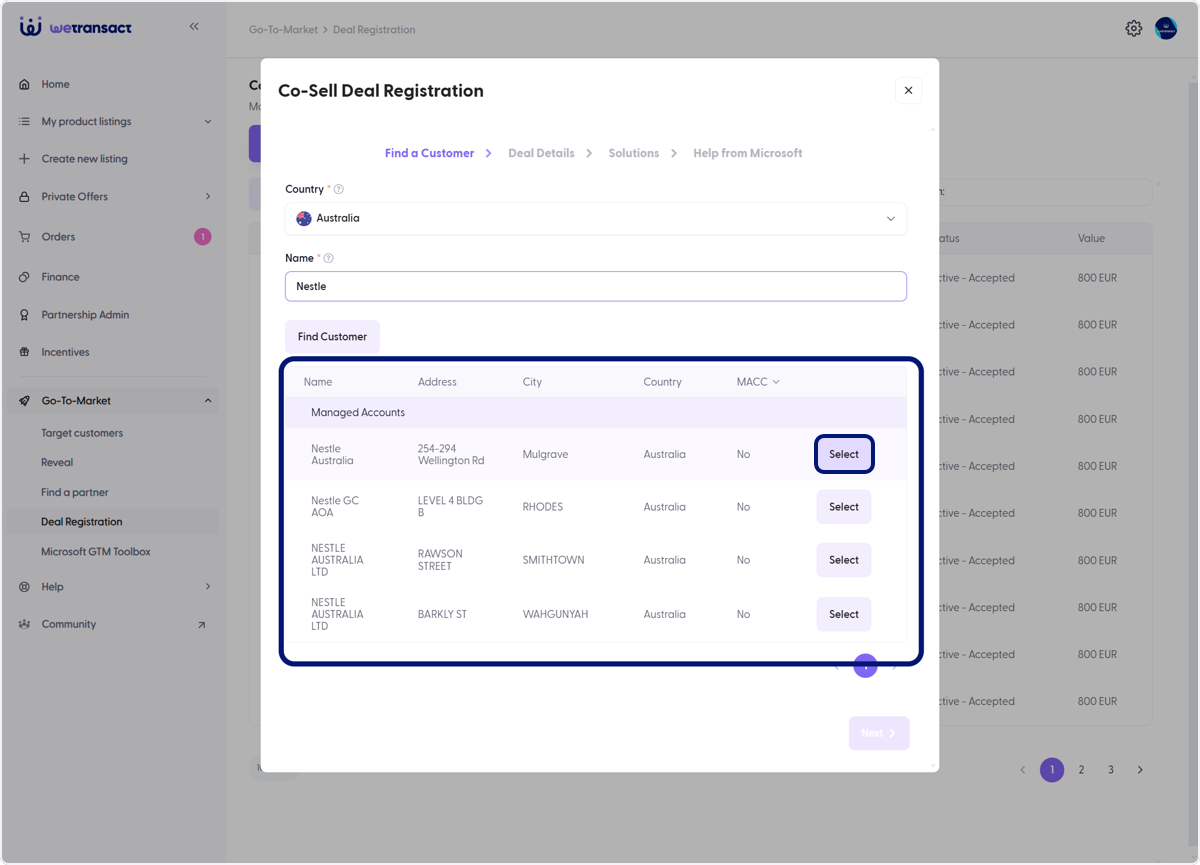Image resolution: width=1200 pixels, height=865 pixels.
Task: Open Deal Registration in sidebar
Action: (82, 522)
